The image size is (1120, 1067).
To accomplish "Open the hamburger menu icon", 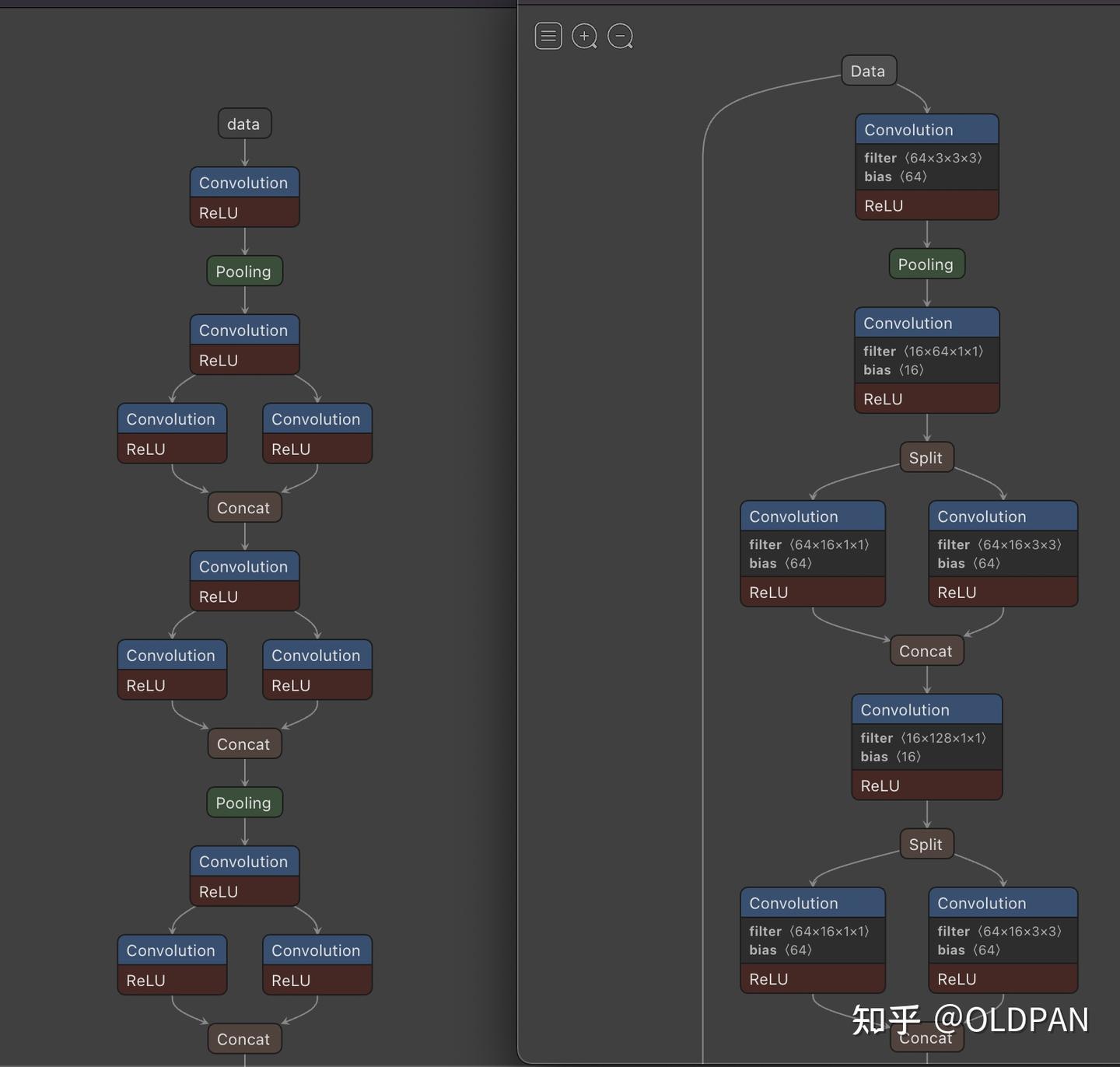I will tap(548, 36).
